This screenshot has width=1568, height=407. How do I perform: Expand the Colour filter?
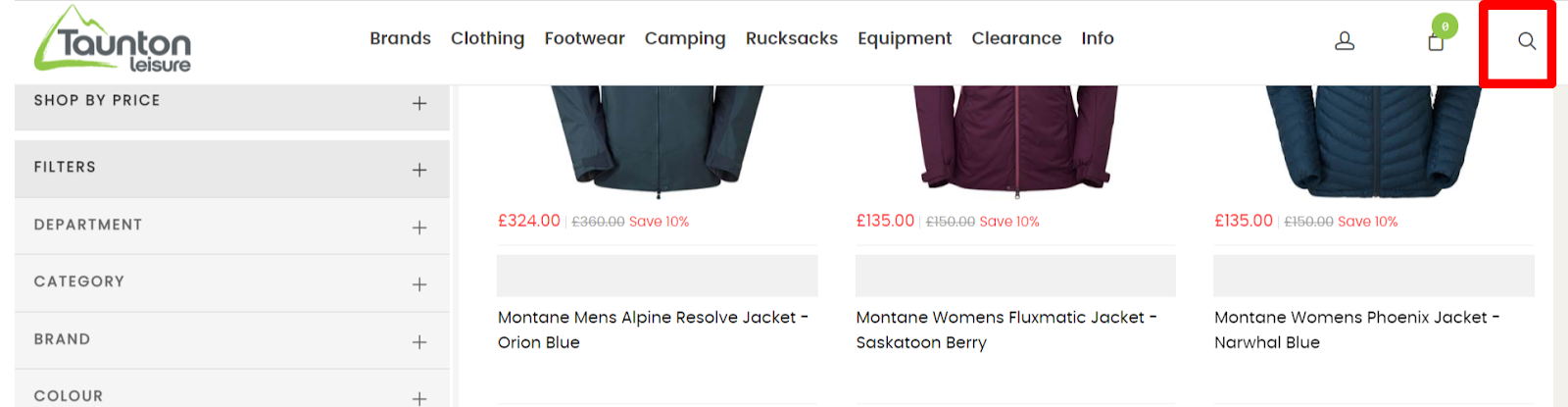(419, 398)
